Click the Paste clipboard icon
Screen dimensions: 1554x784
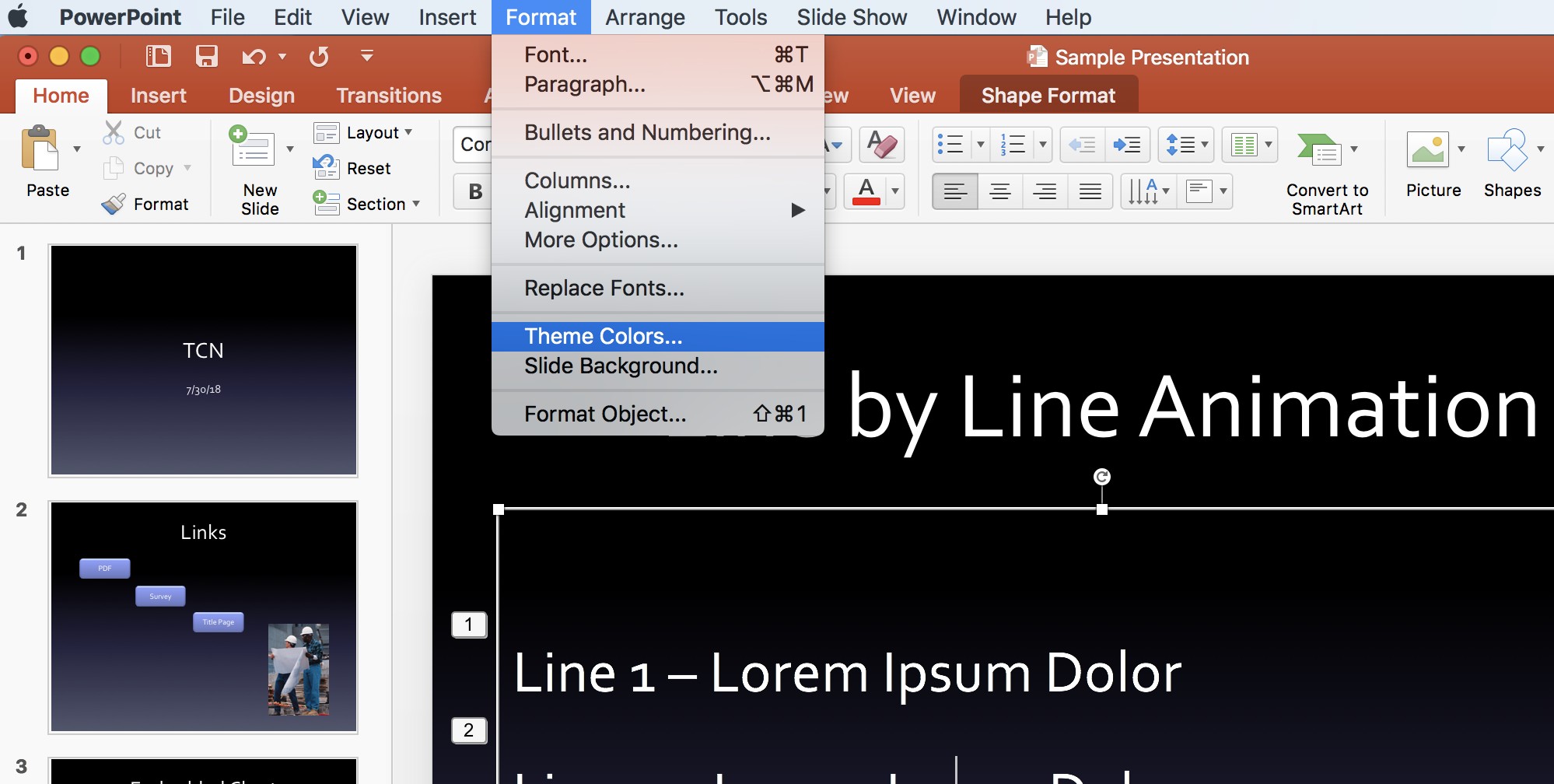[x=40, y=149]
